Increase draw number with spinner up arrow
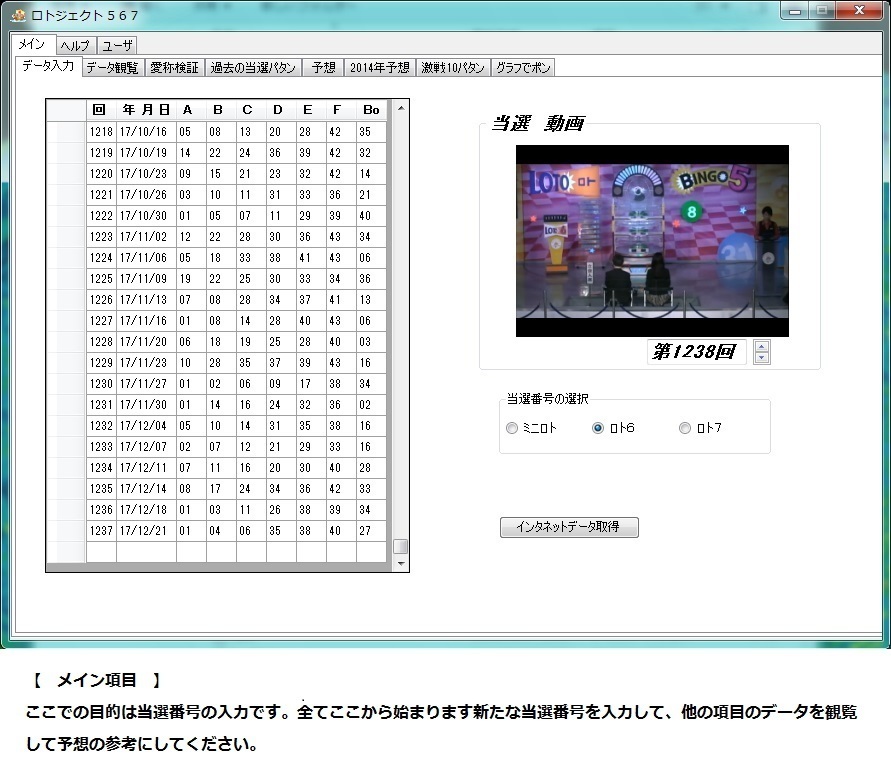891x762 pixels. [761, 346]
